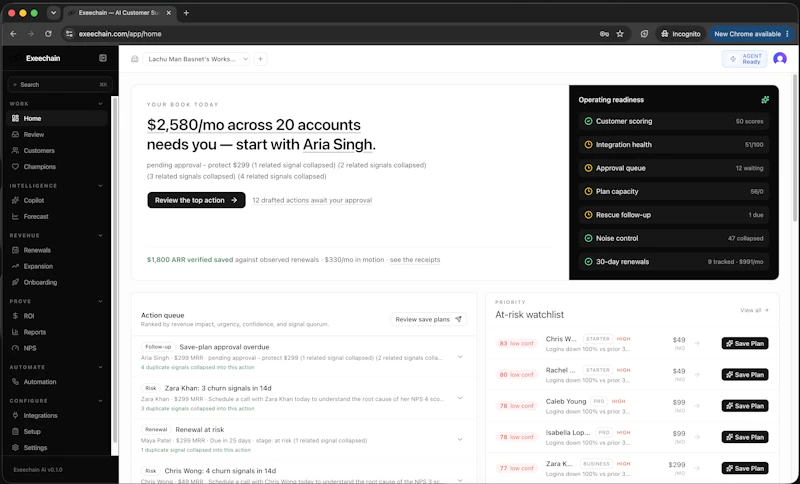
Task: Click Save Plan for Caleb Young
Action: pos(745,406)
